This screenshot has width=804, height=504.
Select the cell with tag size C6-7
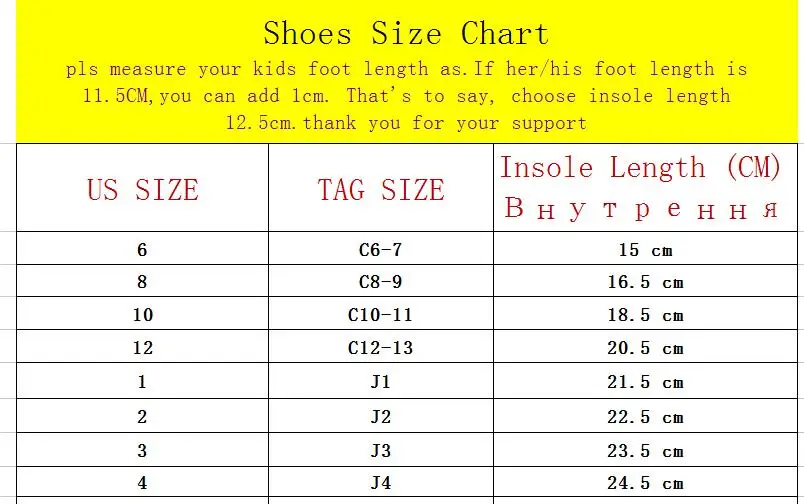380,249
